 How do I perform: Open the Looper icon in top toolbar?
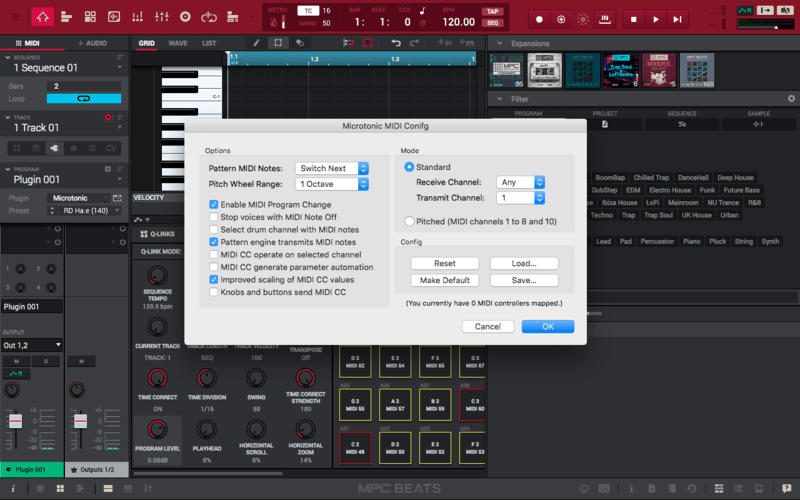coord(209,17)
